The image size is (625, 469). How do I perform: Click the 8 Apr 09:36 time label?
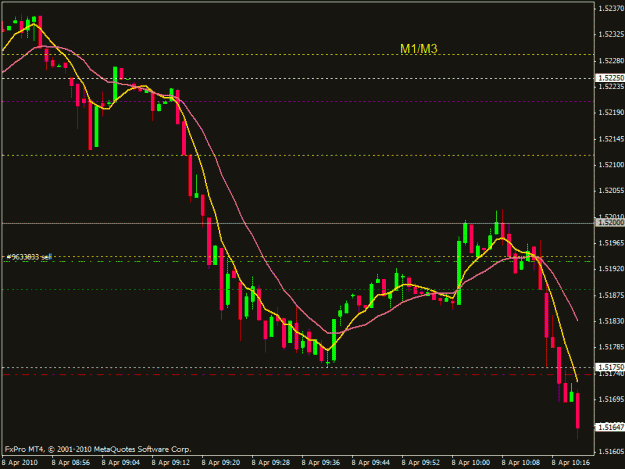click(320, 463)
